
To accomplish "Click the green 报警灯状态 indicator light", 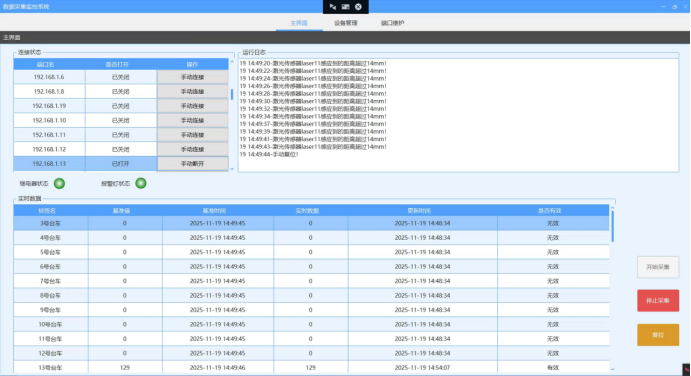I will [141, 183].
